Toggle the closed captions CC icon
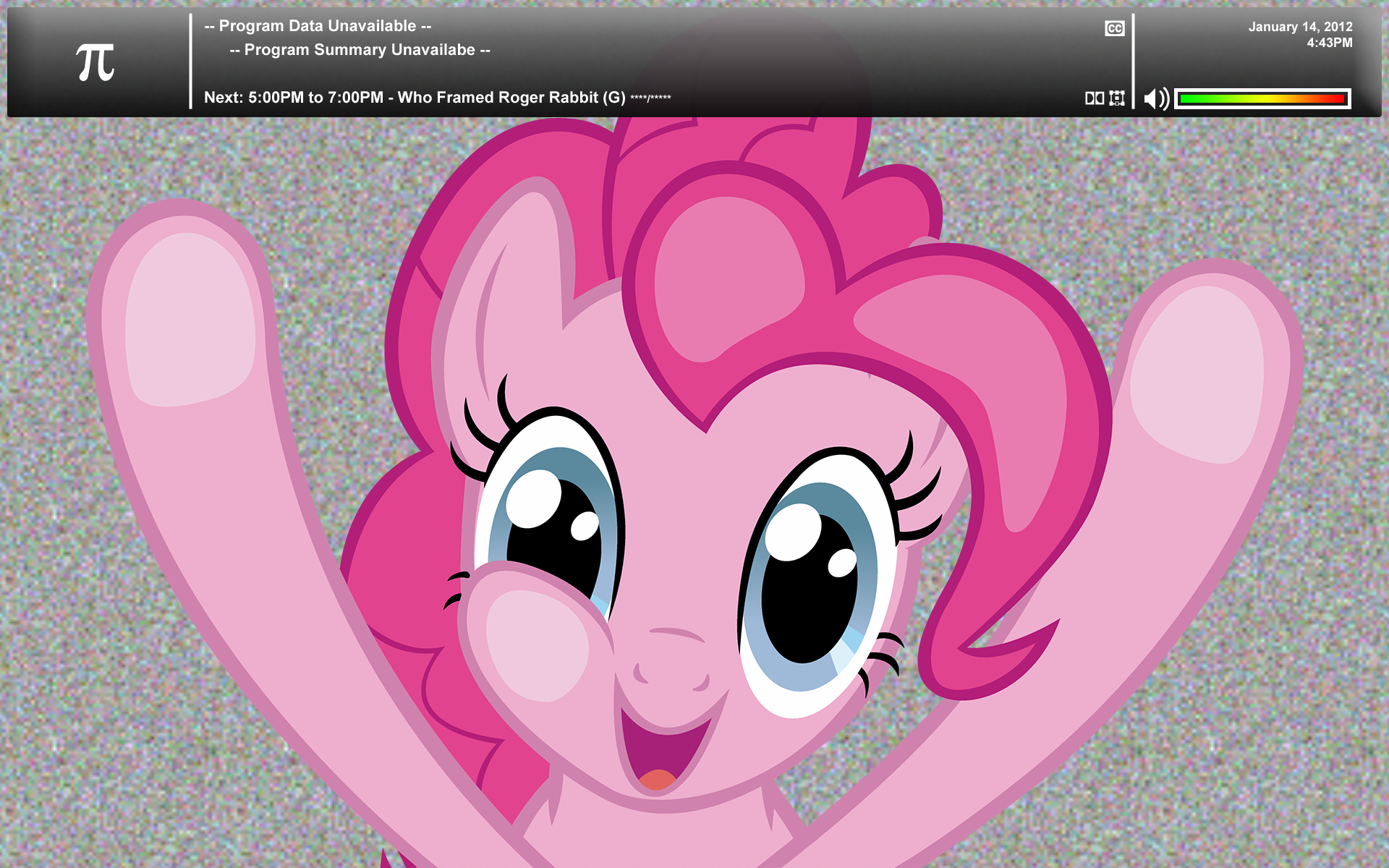This screenshot has height=868, width=1389. point(1114,28)
